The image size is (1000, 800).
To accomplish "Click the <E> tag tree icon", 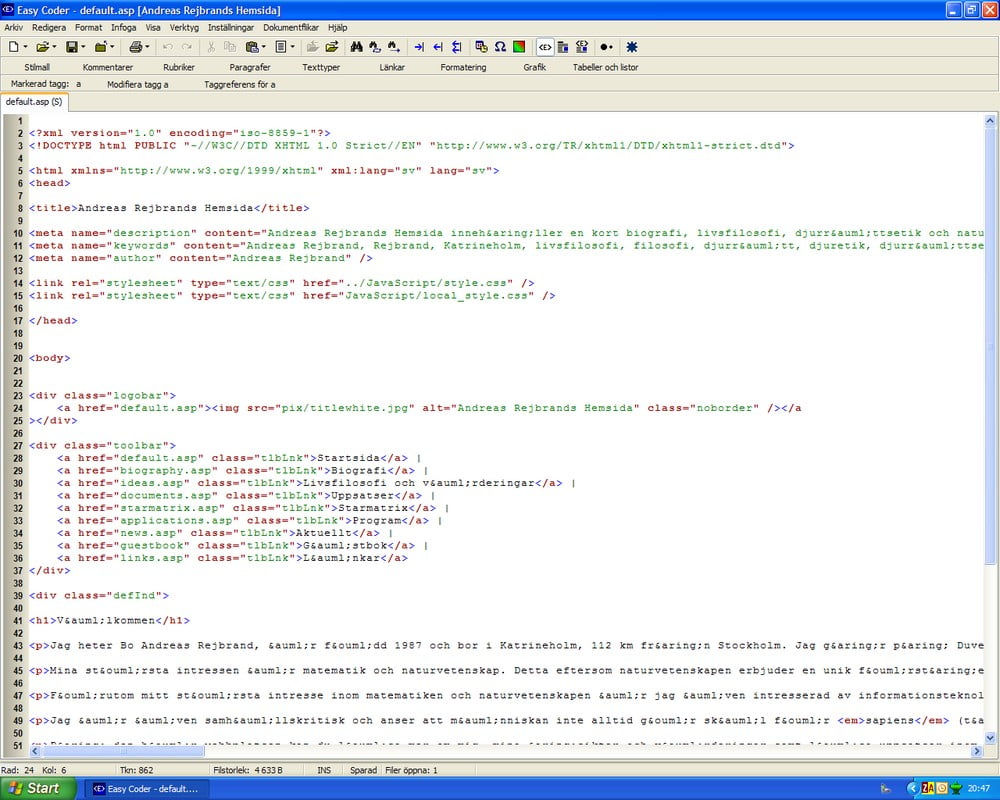I will coord(582,47).
